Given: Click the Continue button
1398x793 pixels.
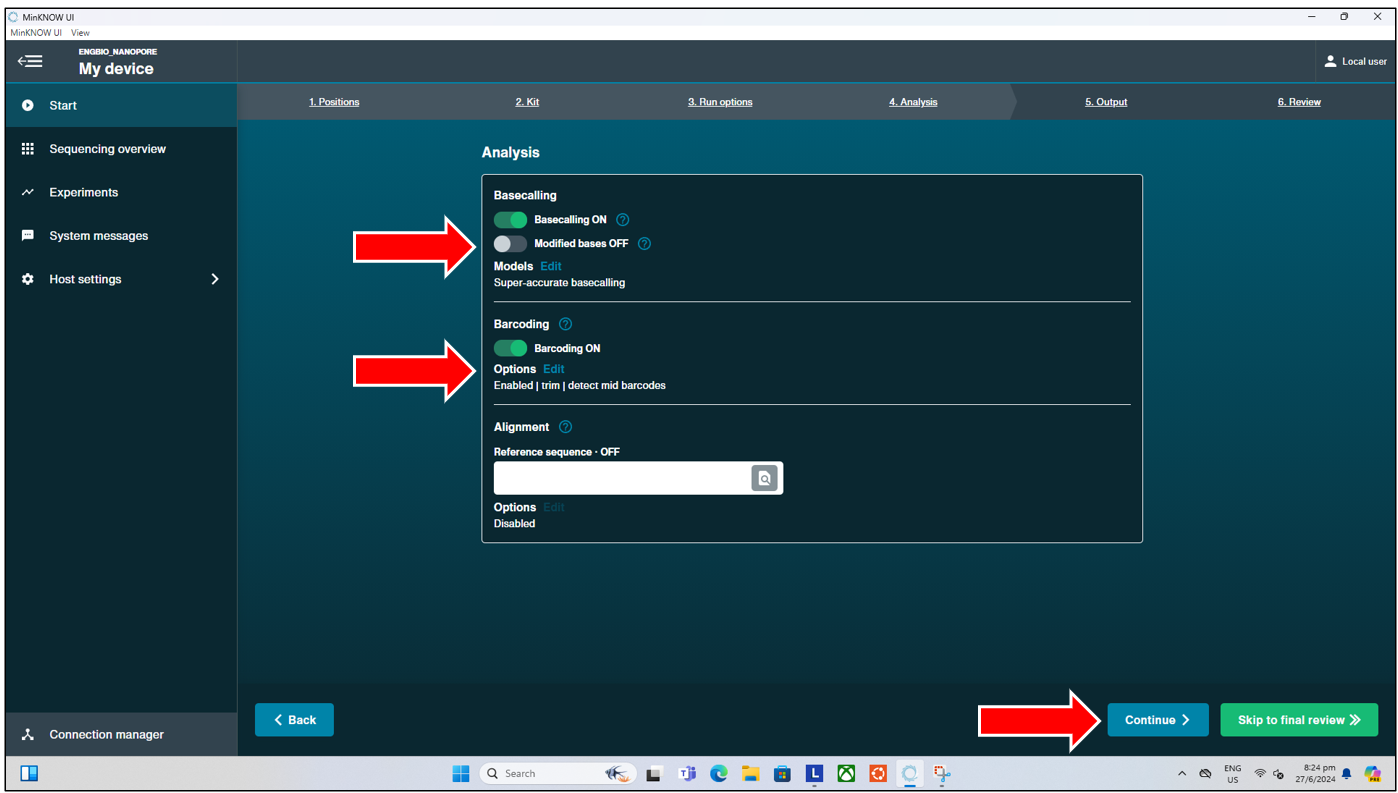Looking at the screenshot, I should (x=1158, y=720).
